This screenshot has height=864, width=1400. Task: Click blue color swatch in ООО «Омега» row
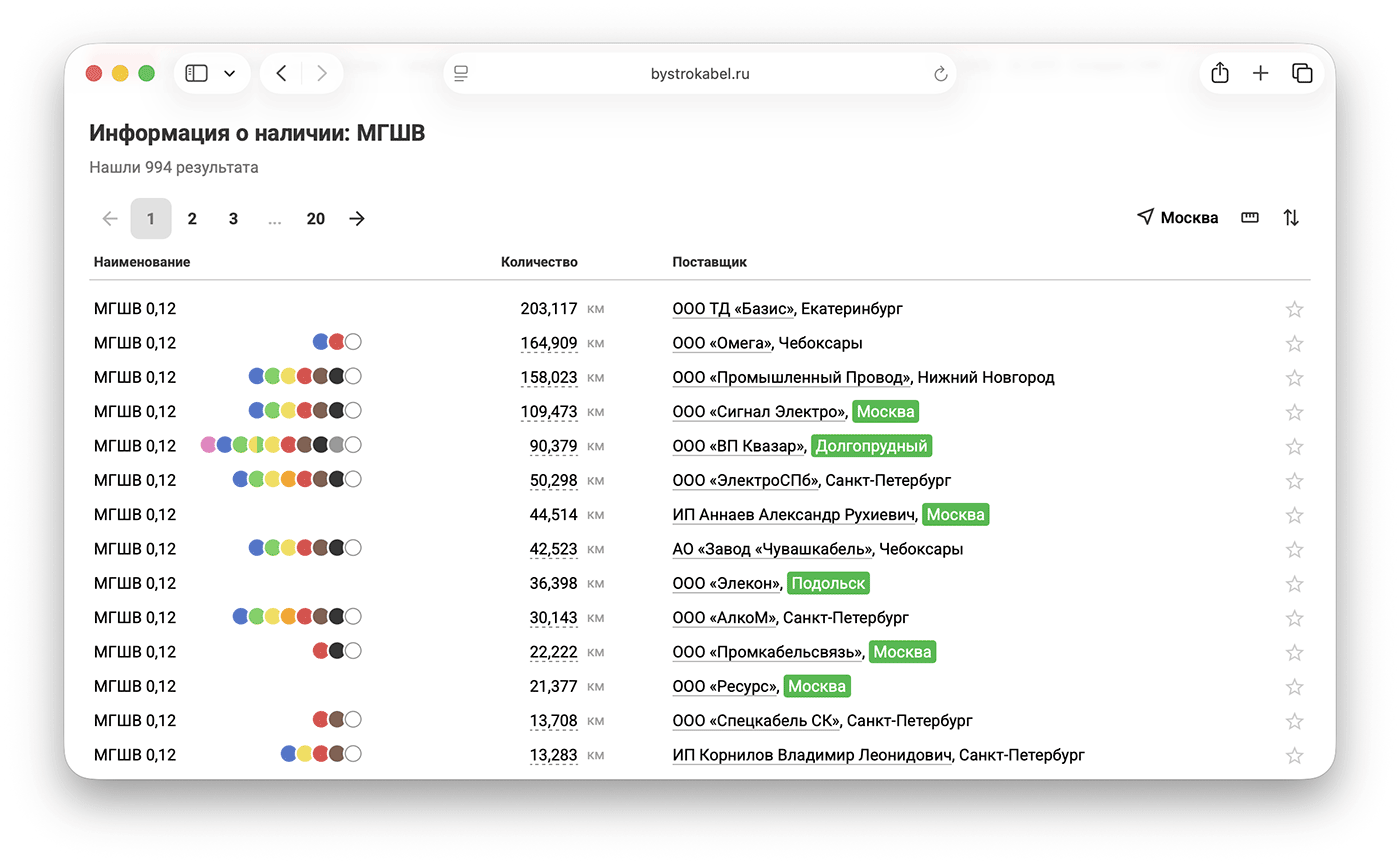[321, 342]
